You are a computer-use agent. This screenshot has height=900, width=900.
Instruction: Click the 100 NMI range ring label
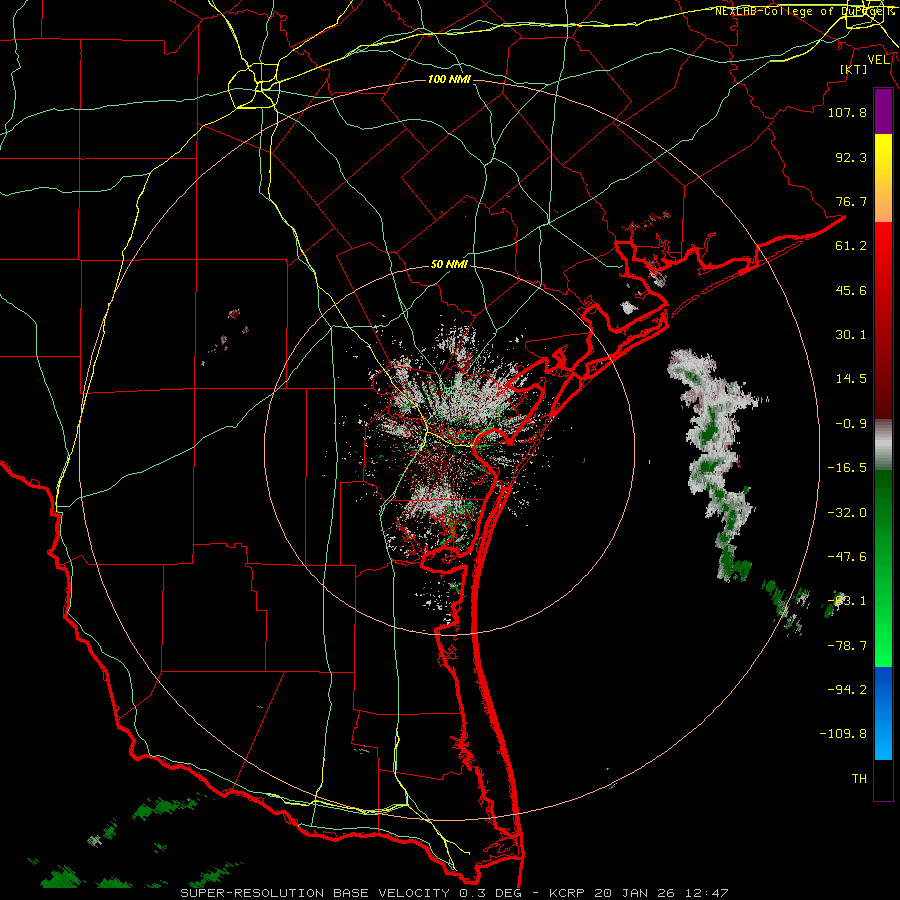(449, 79)
